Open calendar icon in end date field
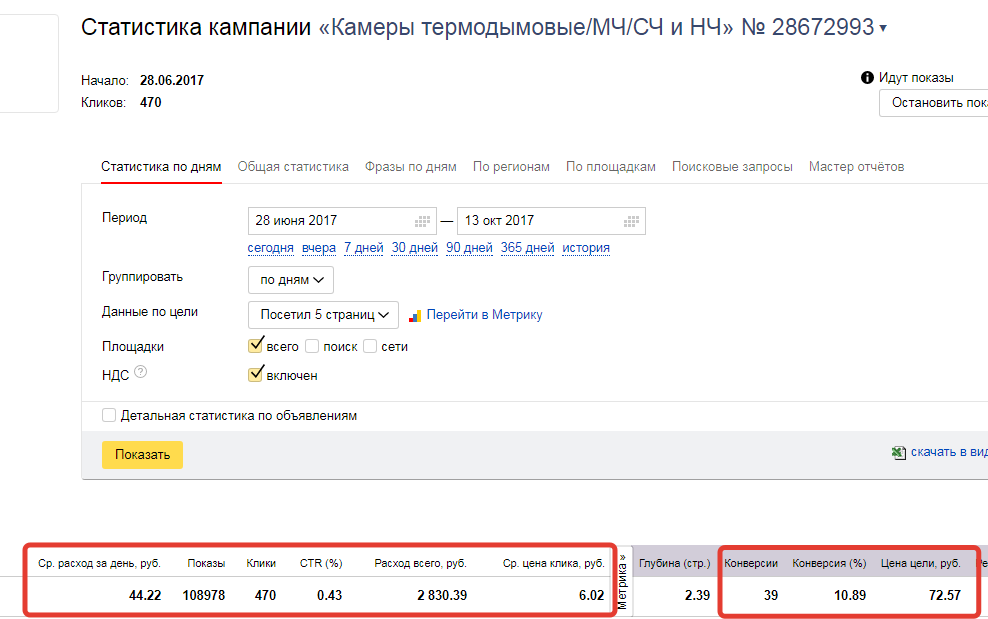This screenshot has width=988, height=619. click(631, 221)
